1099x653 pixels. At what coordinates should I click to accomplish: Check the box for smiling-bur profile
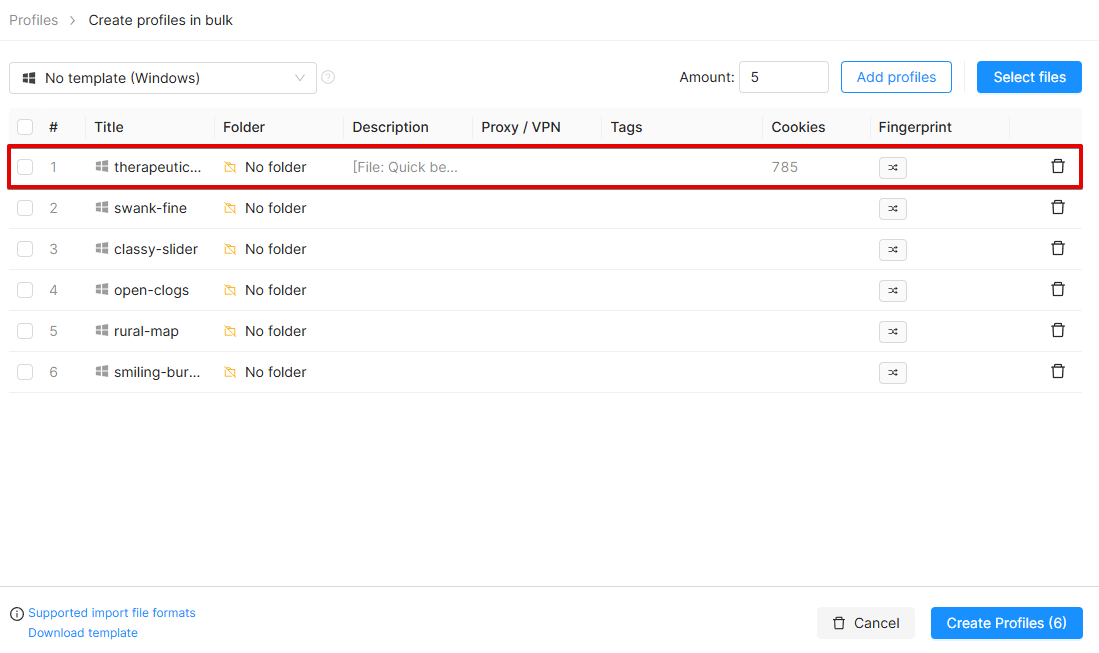click(x=25, y=372)
